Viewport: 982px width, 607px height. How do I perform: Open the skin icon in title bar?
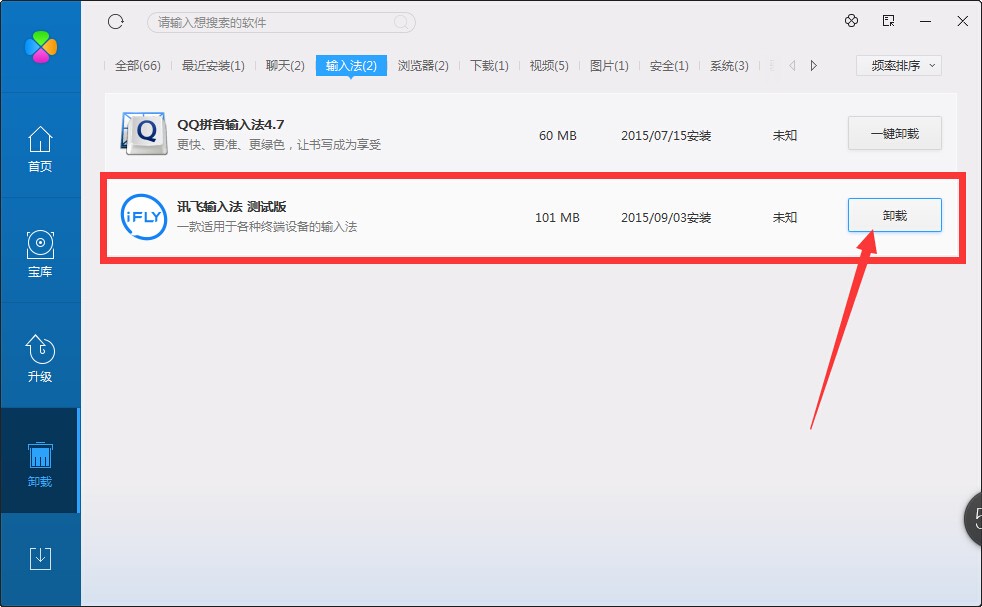tap(851, 21)
